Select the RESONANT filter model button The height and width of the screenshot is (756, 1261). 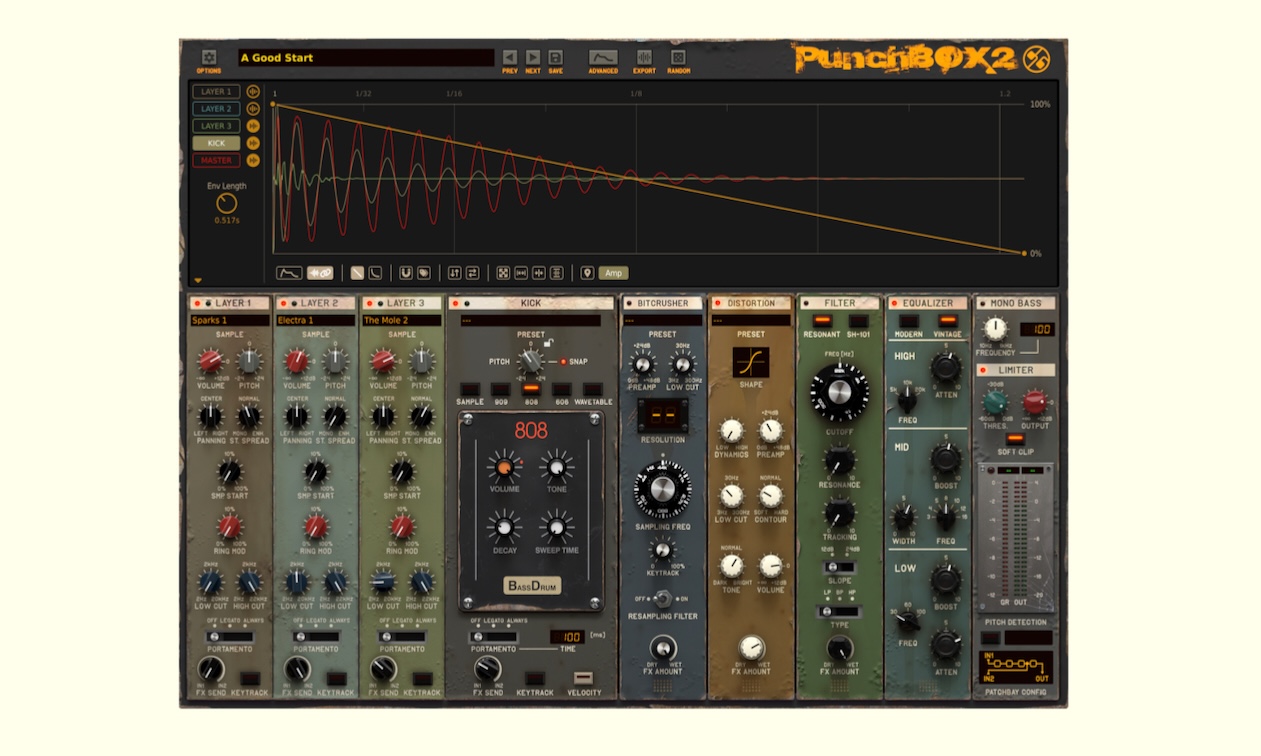point(822,321)
